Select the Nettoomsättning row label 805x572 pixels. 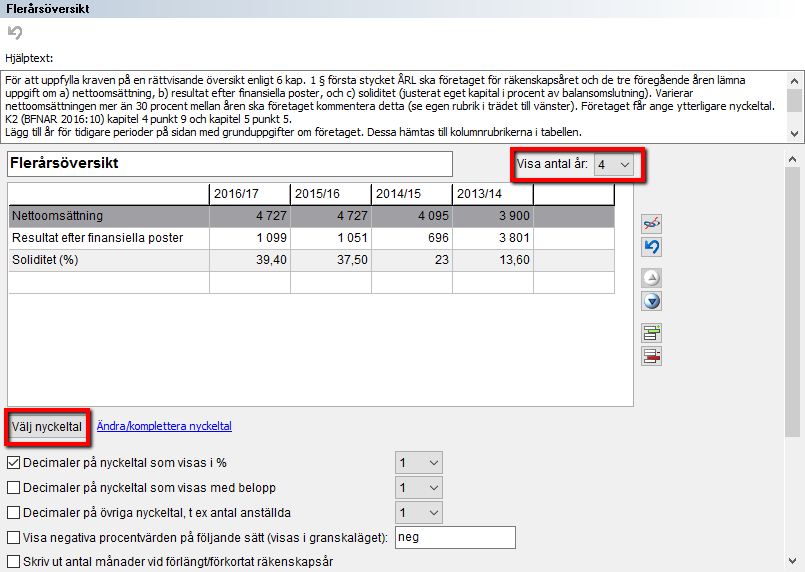(58, 216)
